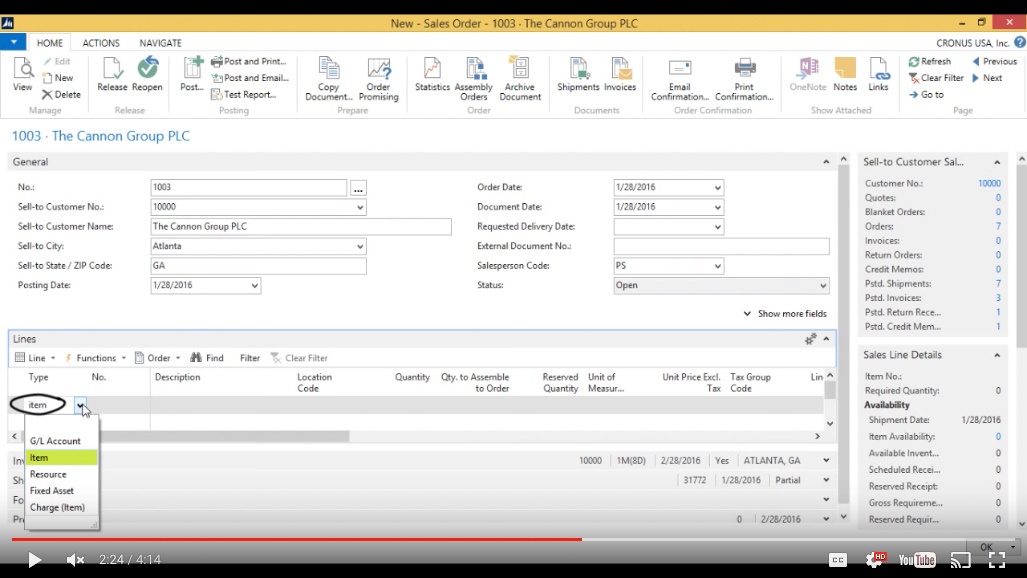
Task: Open Order Promising
Action: [x=379, y=79]
